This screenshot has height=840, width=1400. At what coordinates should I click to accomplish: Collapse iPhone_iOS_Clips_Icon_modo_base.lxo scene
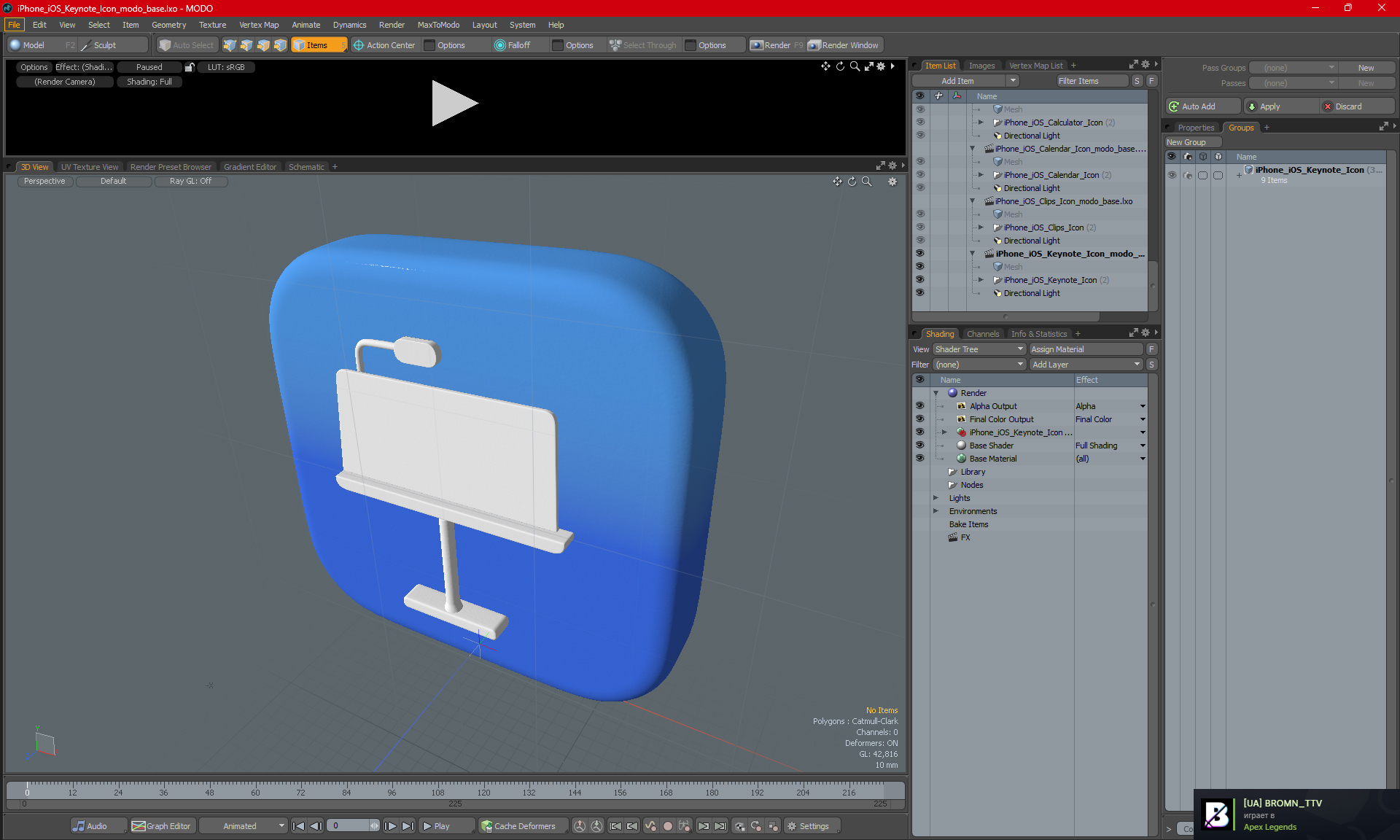pos(972,201)
